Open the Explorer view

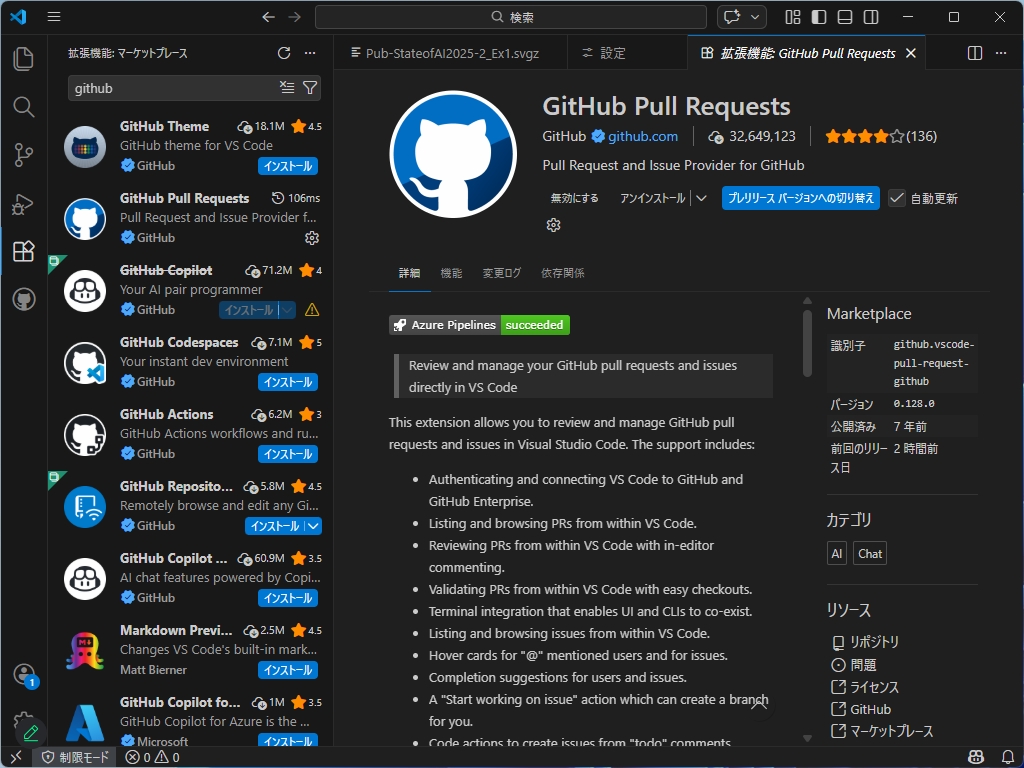click(24, 59)
